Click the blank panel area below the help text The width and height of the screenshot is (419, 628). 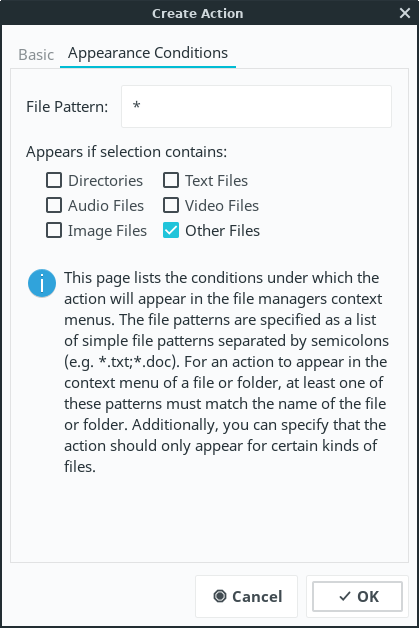coord(209,519)
